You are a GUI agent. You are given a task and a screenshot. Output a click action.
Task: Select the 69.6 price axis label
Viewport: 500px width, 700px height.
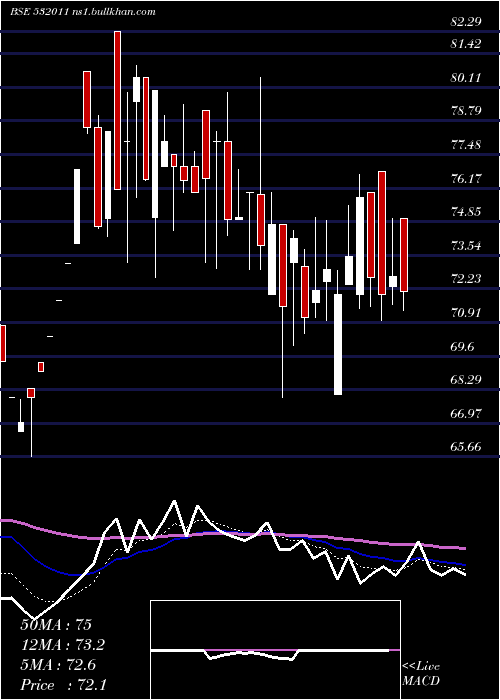click(x=463, y=346)
